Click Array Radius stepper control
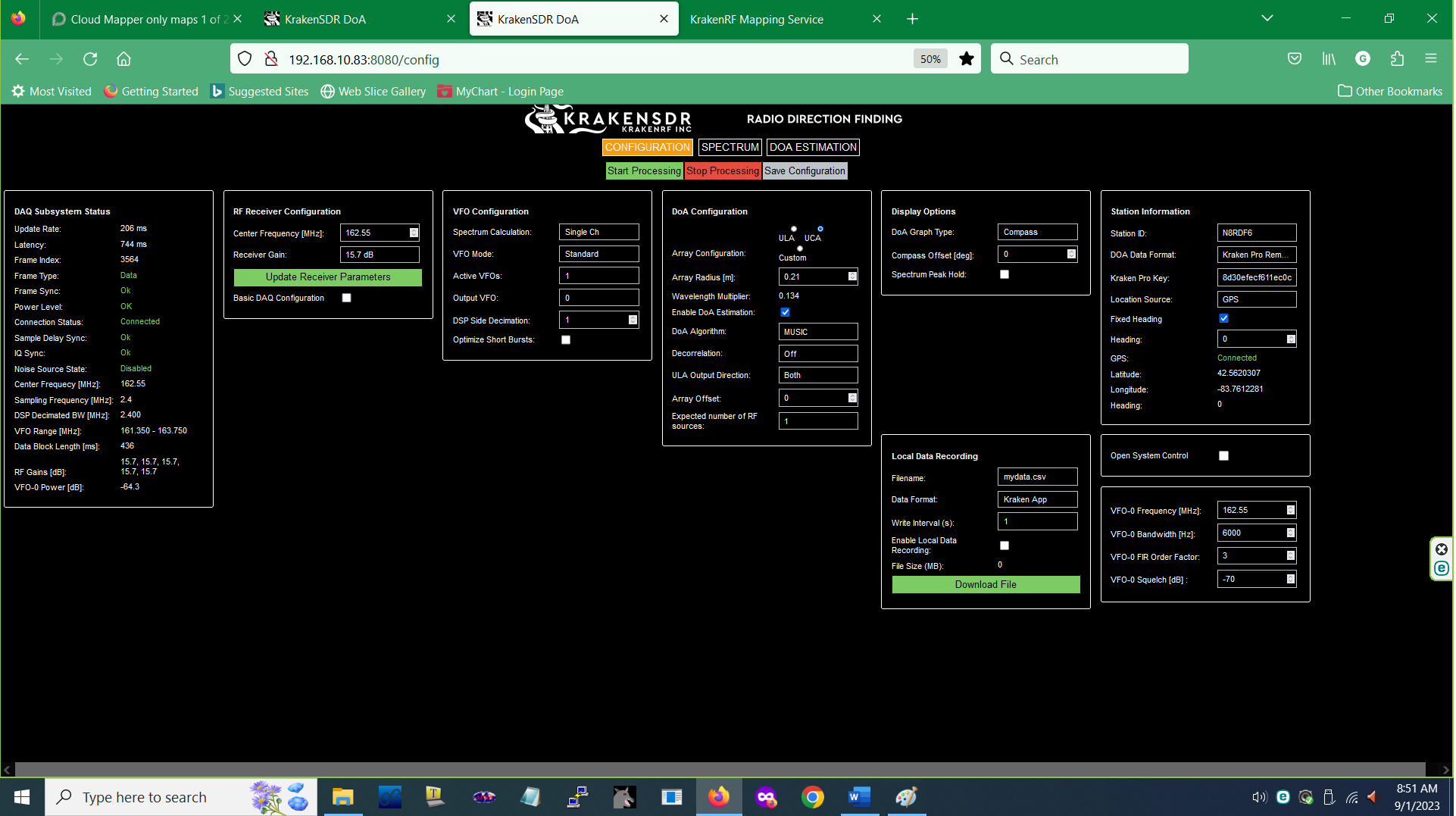The height and width of the screenshot is (816, 1456). (x=852, y=277)
